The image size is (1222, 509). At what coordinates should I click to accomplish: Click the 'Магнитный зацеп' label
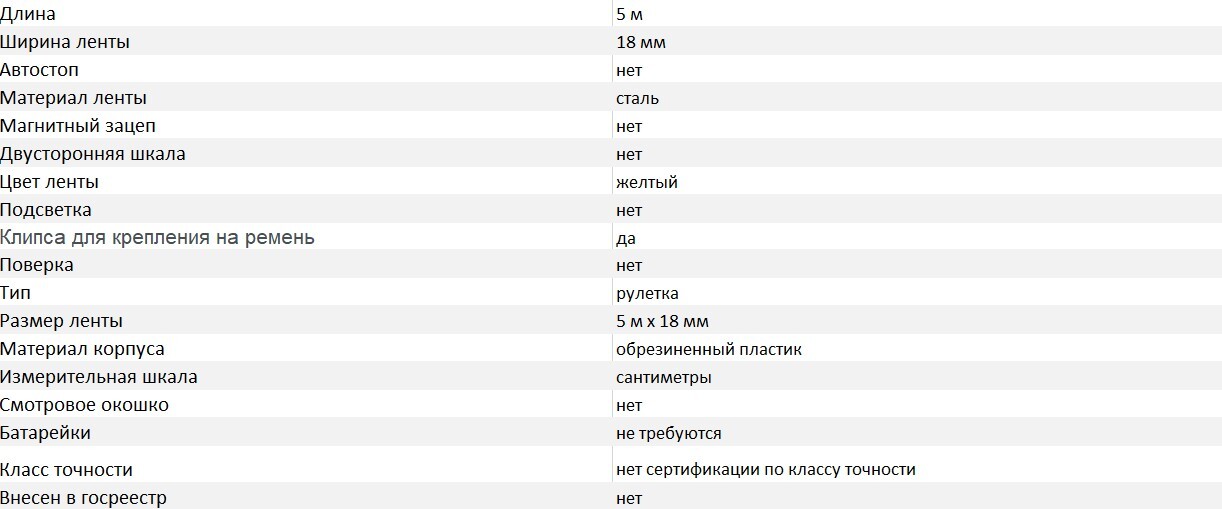(78, 126)
